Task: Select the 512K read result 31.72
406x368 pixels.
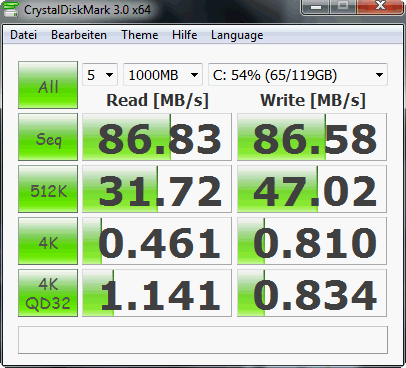Action: click(x=157, y=189)
